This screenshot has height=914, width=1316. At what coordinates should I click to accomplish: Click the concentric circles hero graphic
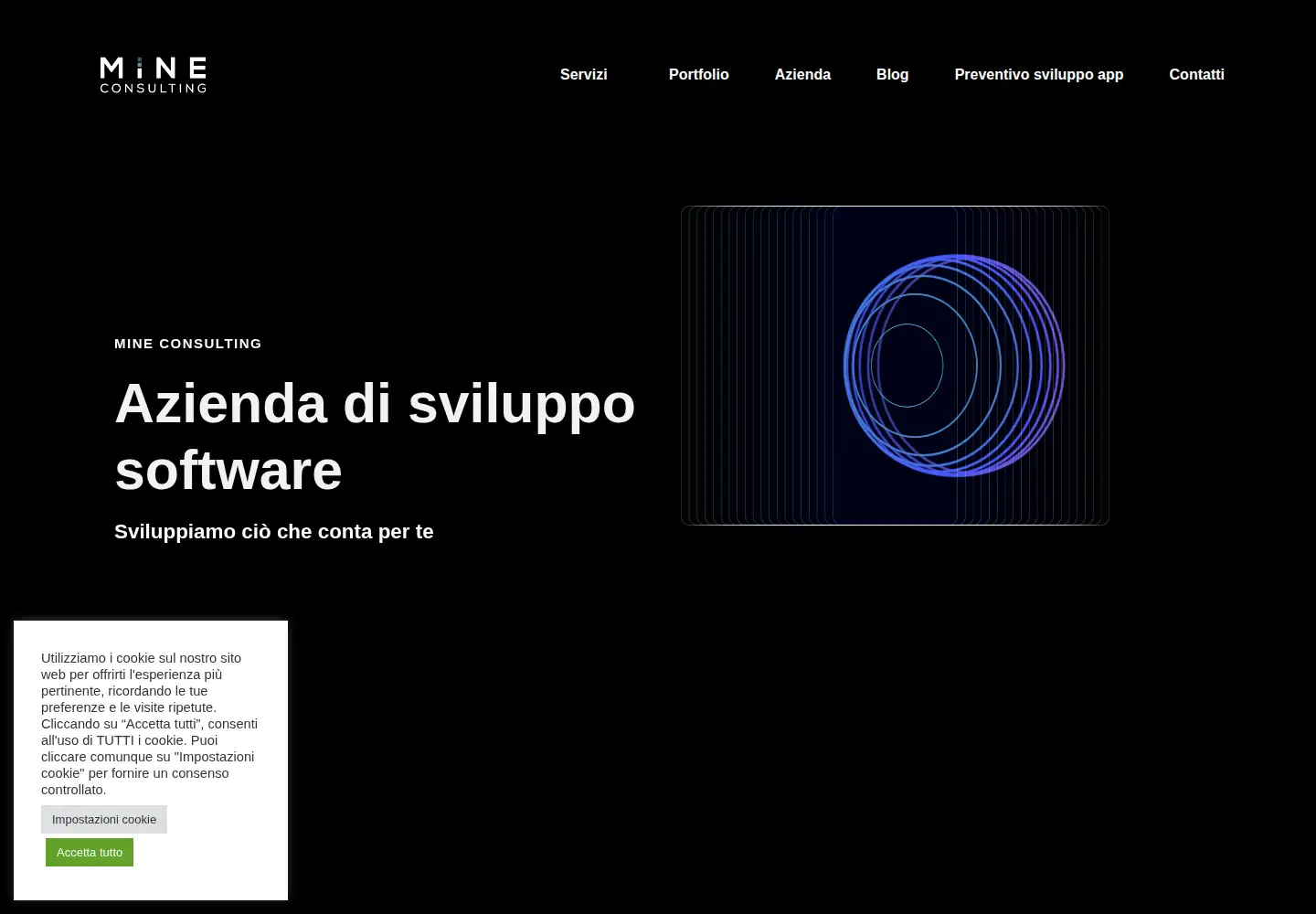point(895,366)
